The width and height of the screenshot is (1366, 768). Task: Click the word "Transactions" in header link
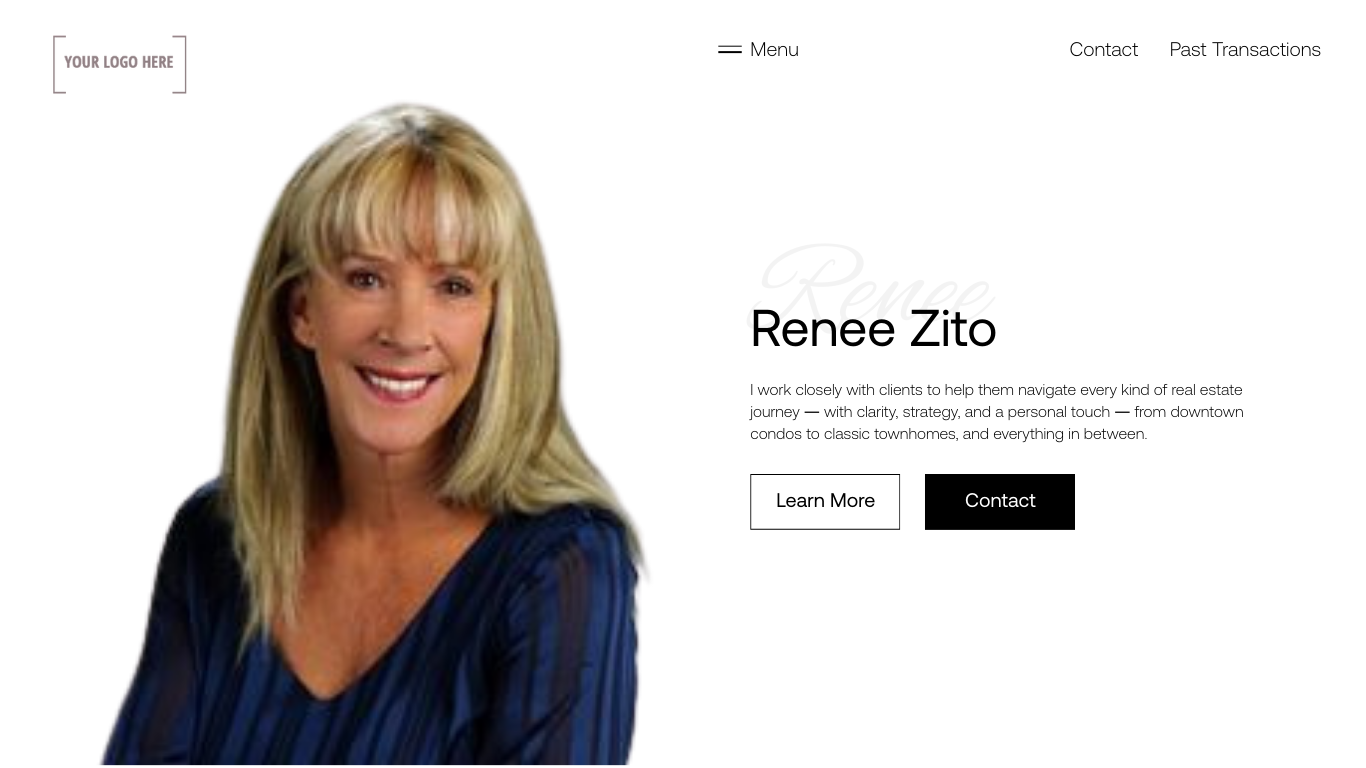point(1266,49)
